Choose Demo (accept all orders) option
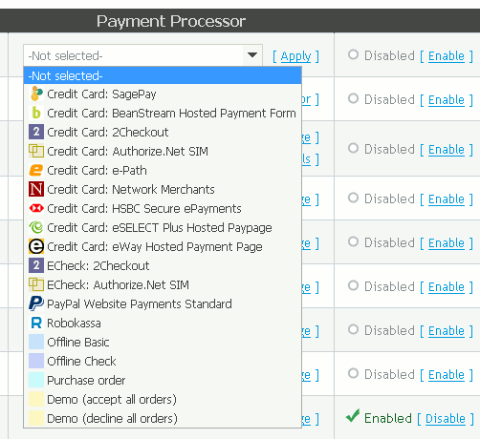The height and width of the screenshot is (439, 480). (x=163, y=399)
